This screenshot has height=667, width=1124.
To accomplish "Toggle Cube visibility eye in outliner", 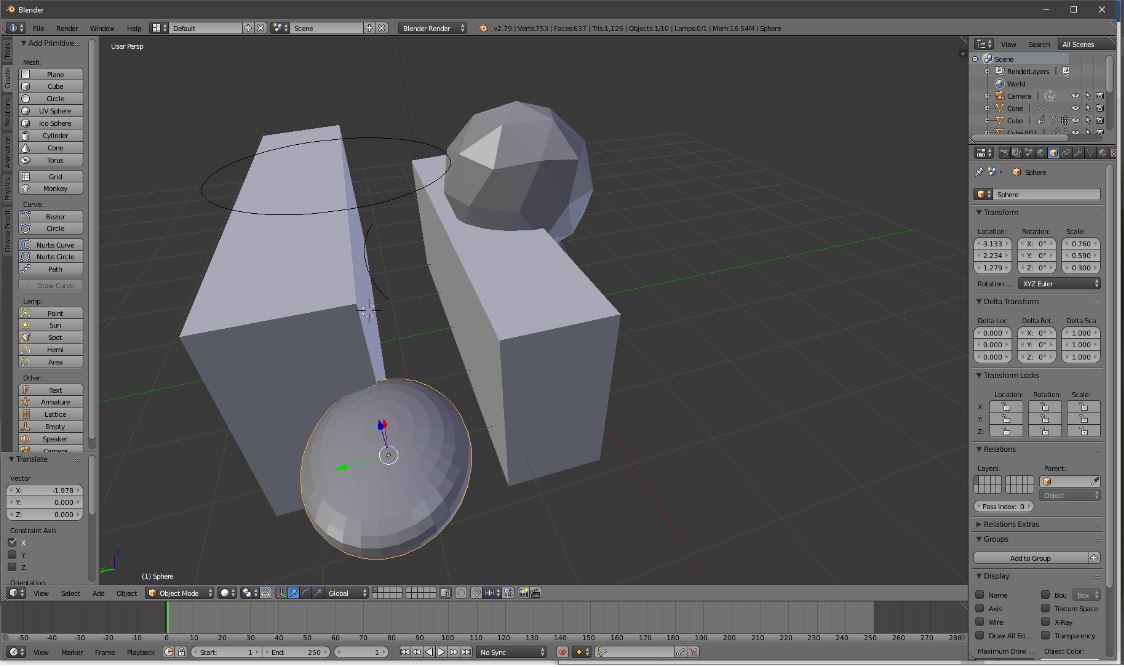I will [1075, 120].
